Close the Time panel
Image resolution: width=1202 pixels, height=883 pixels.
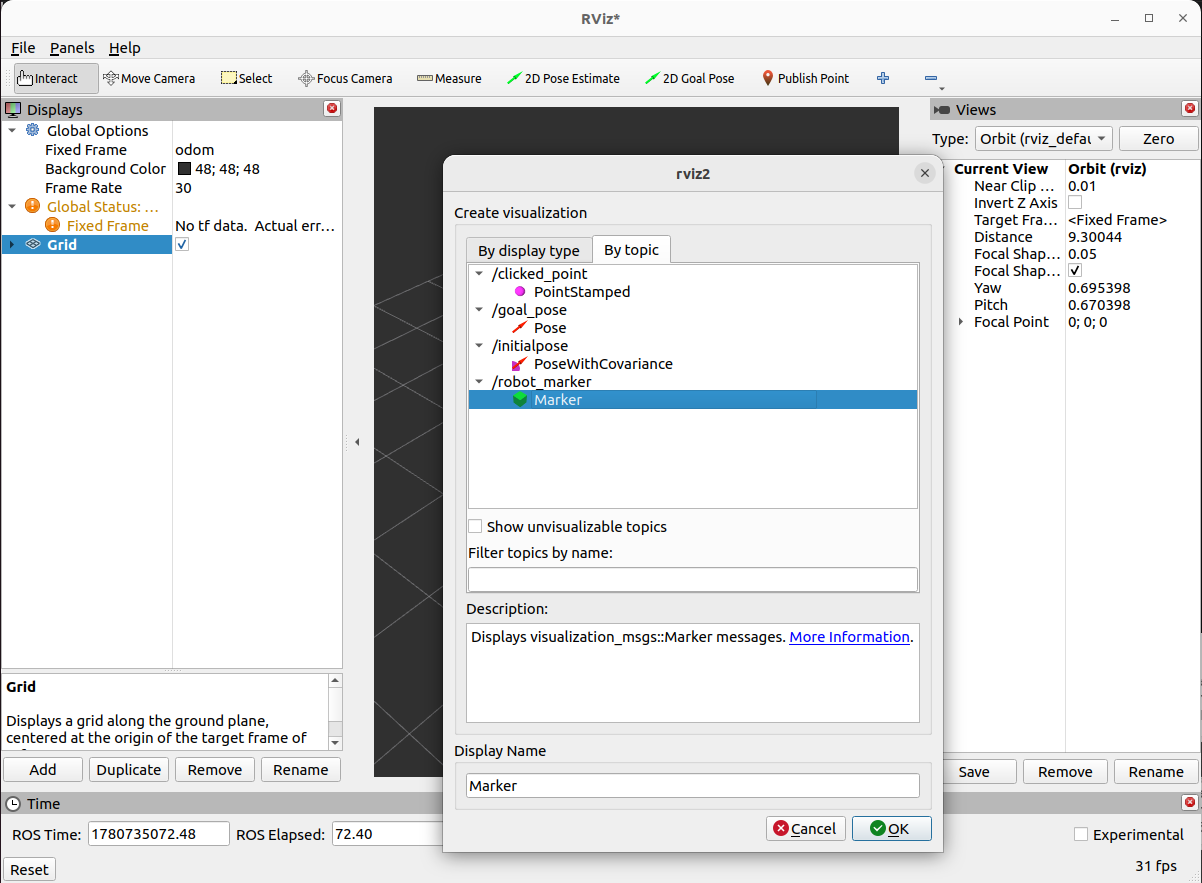(1190, 803)
